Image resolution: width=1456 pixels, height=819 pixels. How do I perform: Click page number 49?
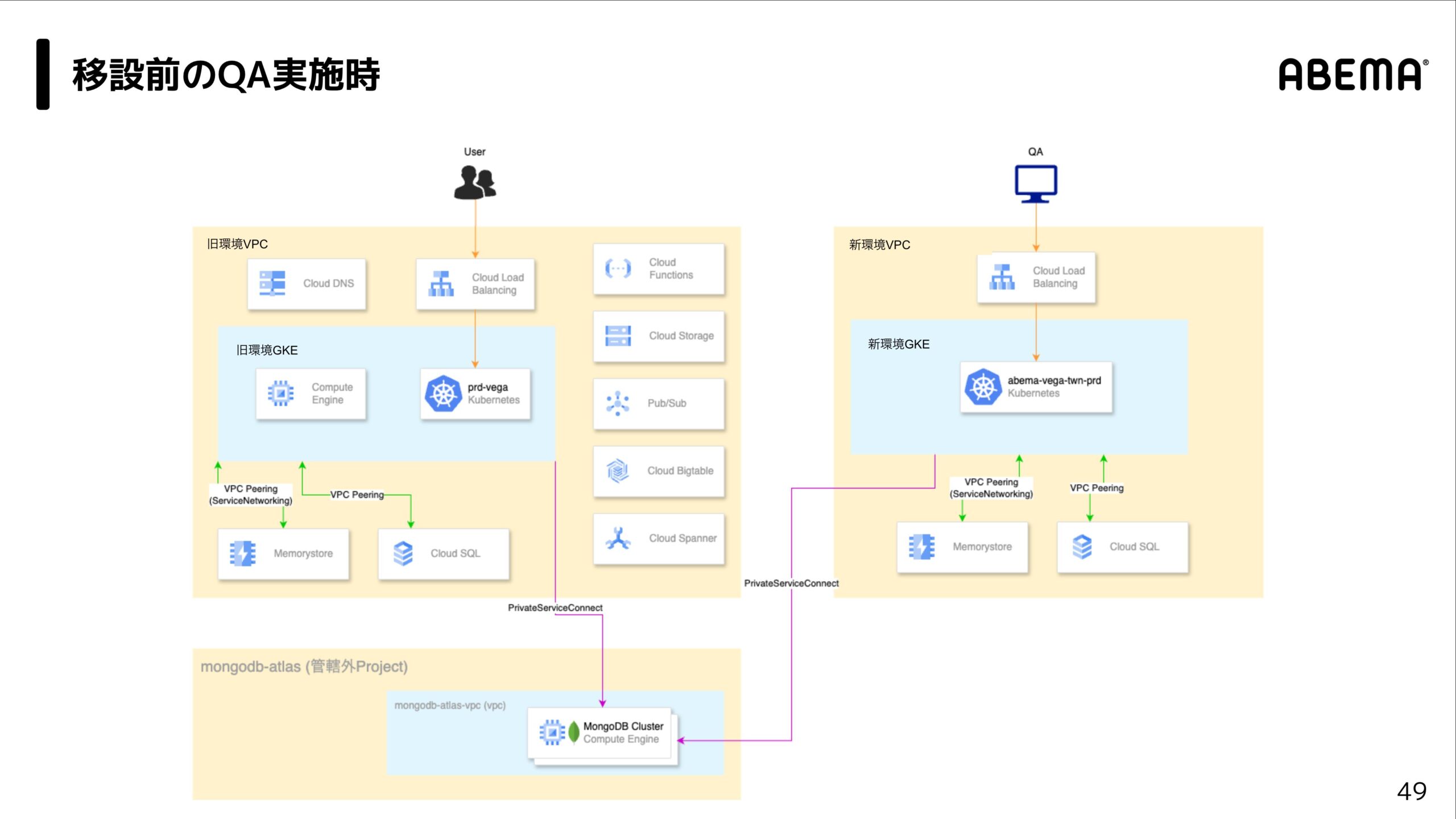(1411, 791)
